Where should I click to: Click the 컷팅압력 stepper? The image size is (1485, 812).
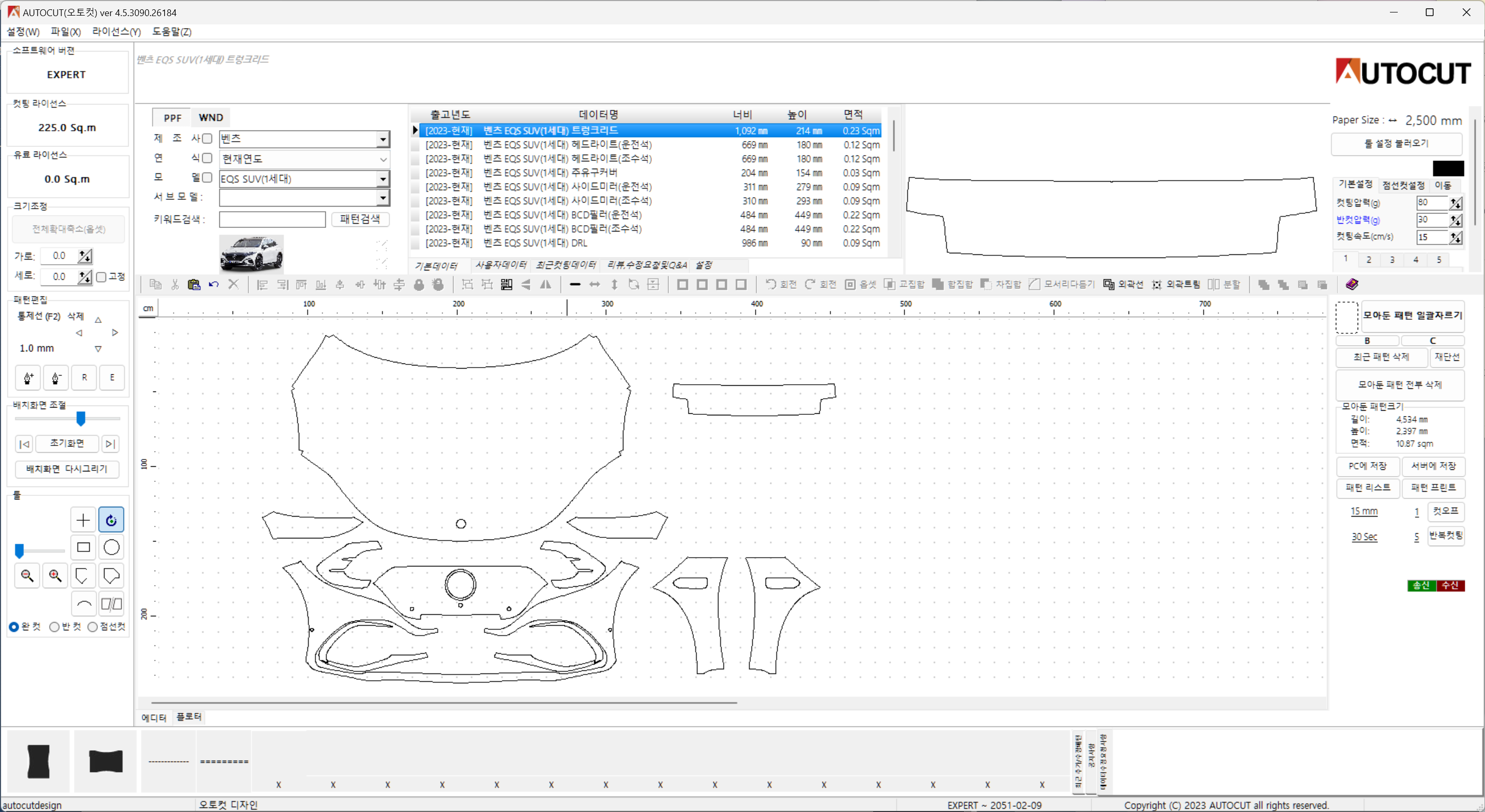point(1455,203)
